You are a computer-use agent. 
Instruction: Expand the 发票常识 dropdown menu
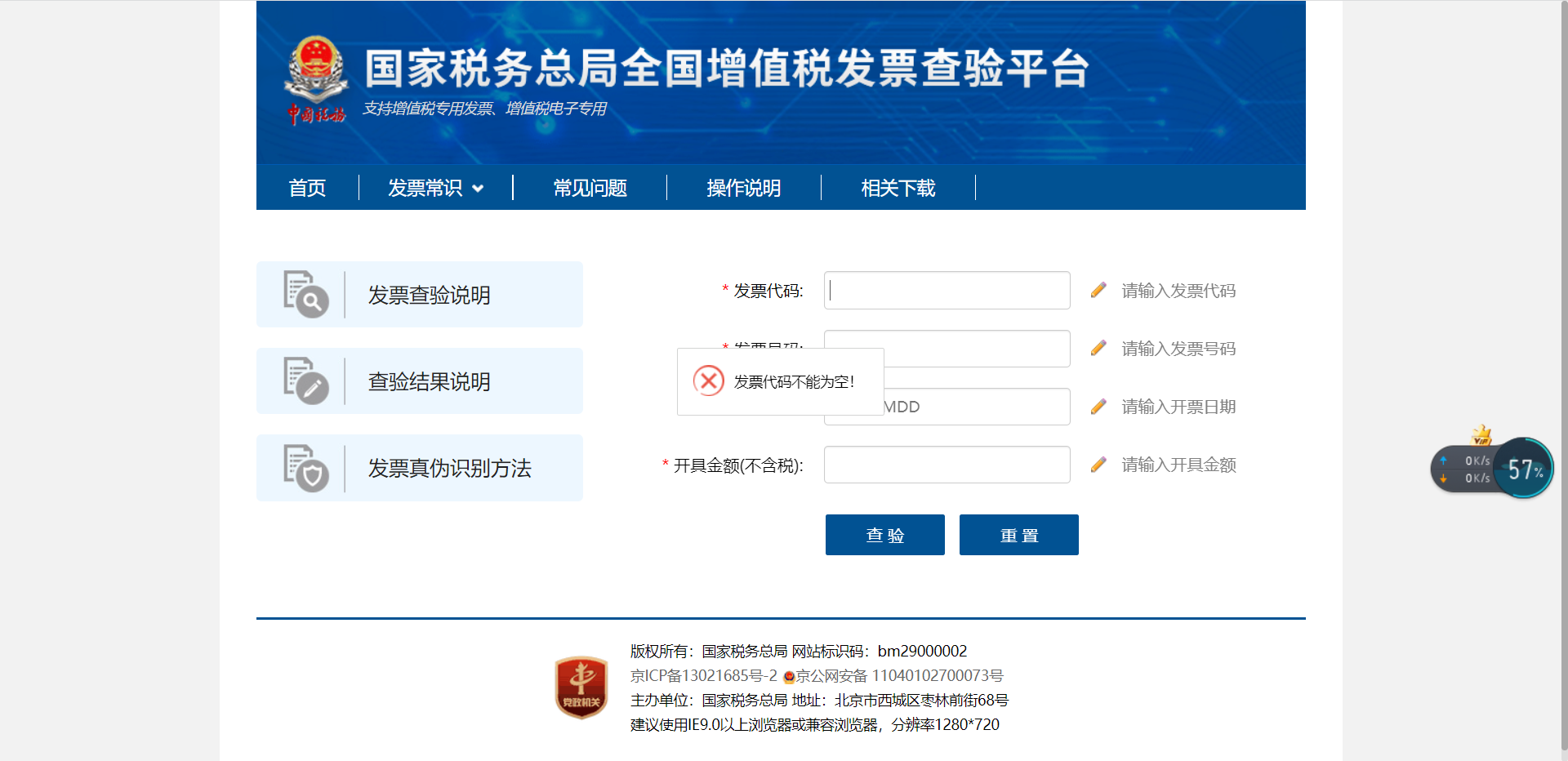pyautogui.click(x=435, y=189)
